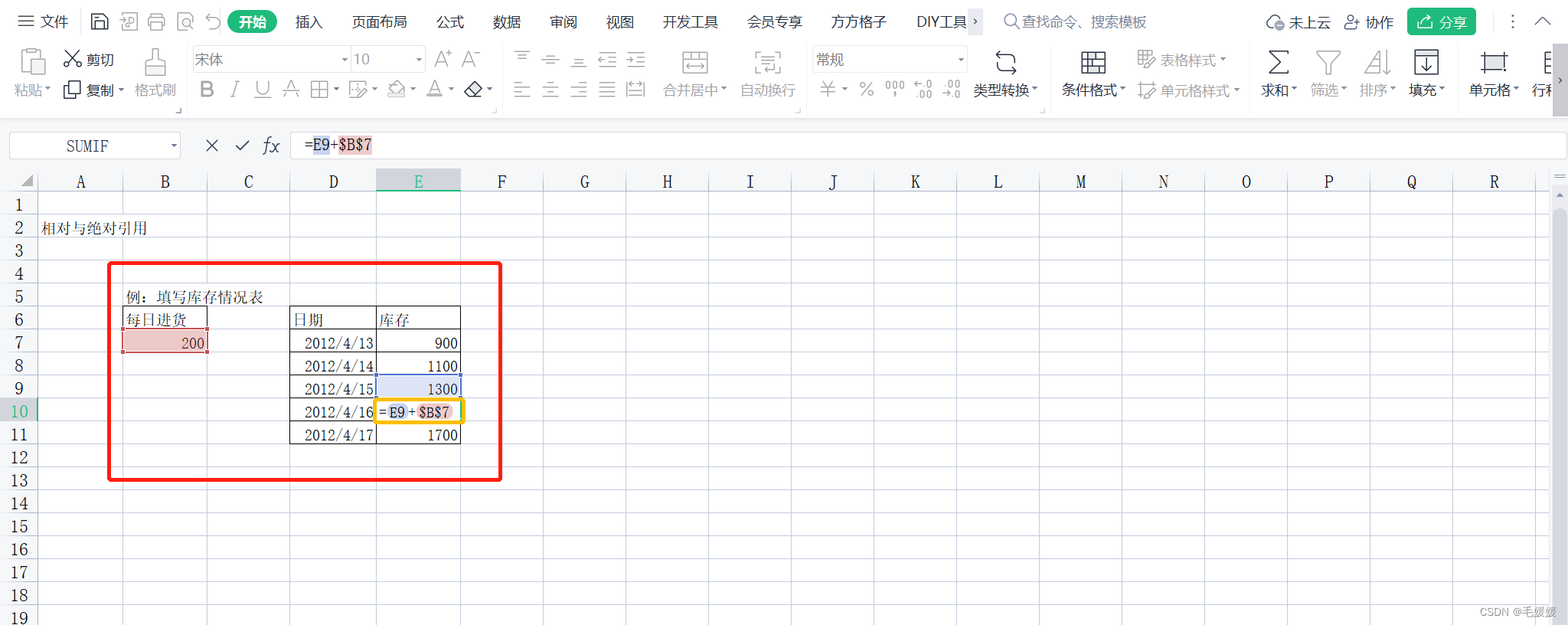Image resolution: width=1568 pixels, height=625 pixels.
Task: Click the Print icon in quick access bar
Action: pyautogui.click(x=157, y=21)
